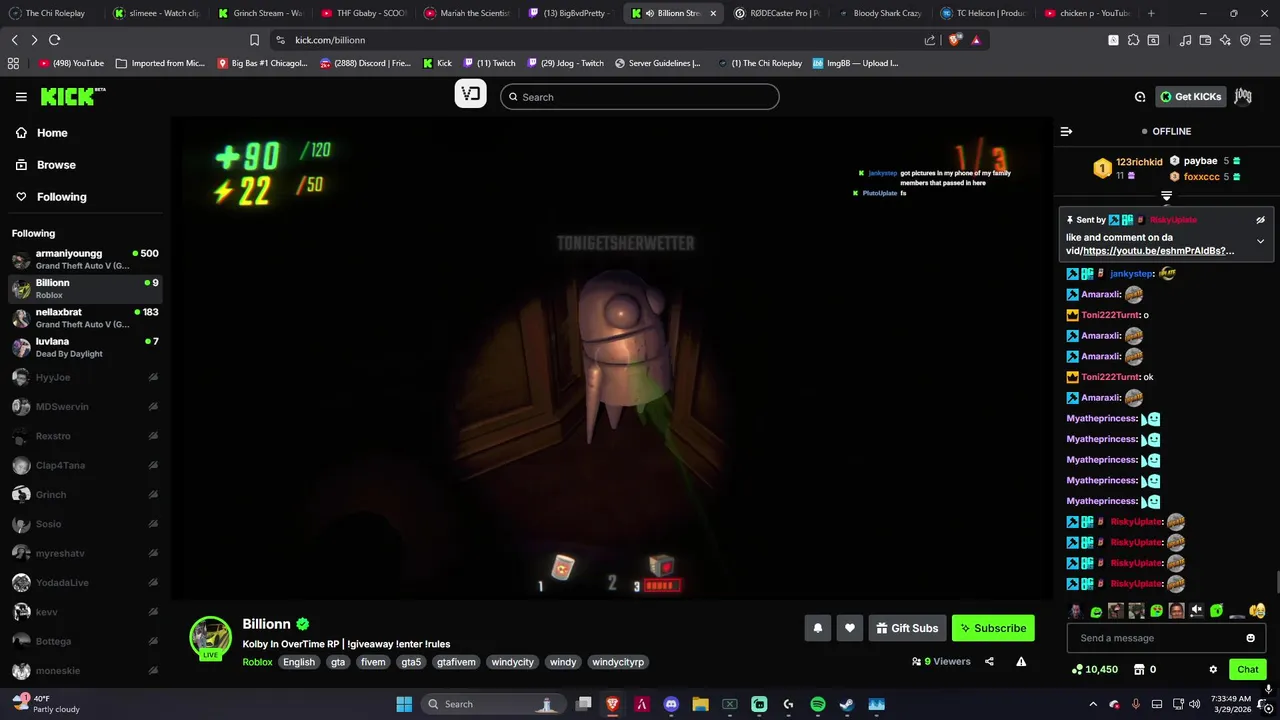
Task: Click the gta5 tag
Action: click(x=411, y=662)
